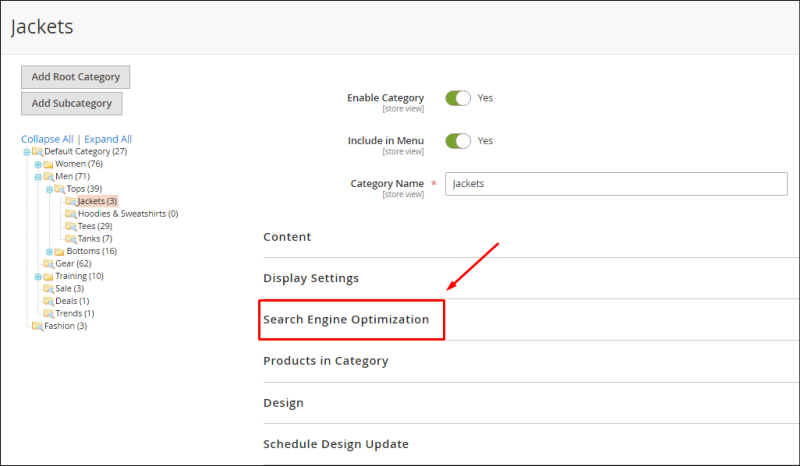Click the Tanks folder icon
This screenshot has width=800, height=466.
point(70,238)
